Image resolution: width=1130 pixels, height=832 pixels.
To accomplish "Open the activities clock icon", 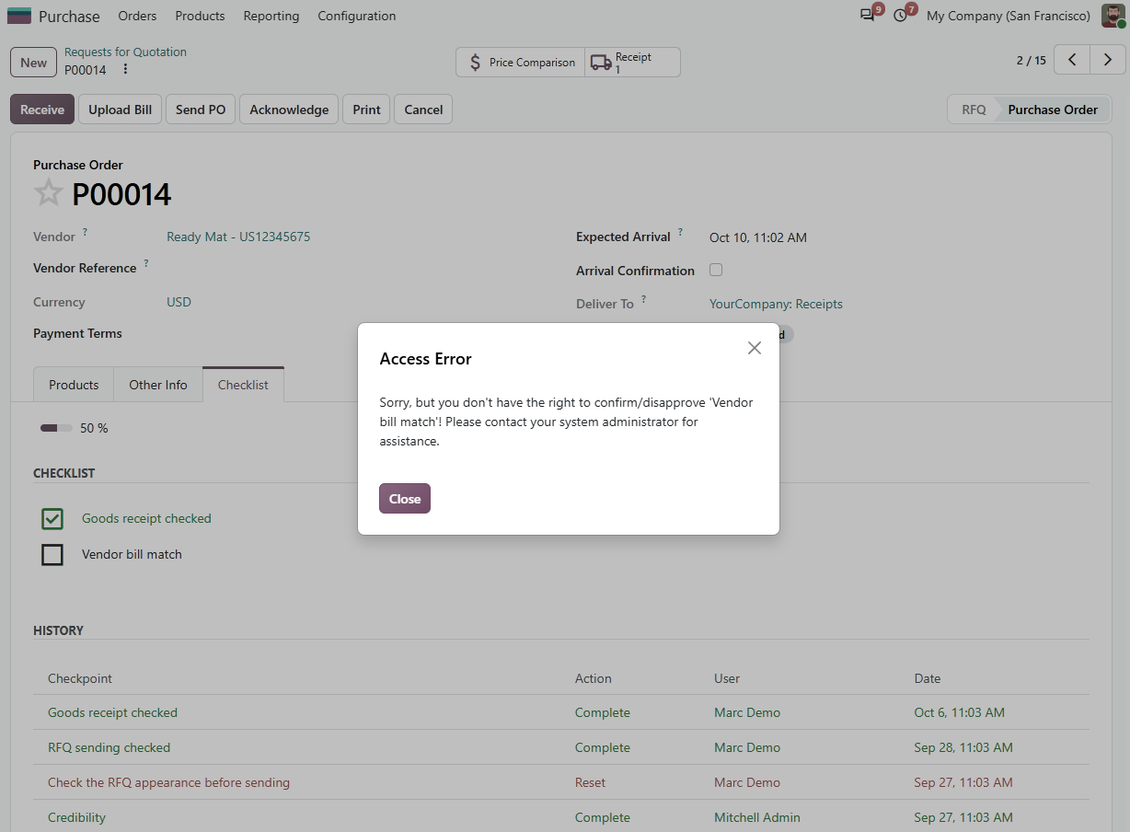I will (900, 15).
